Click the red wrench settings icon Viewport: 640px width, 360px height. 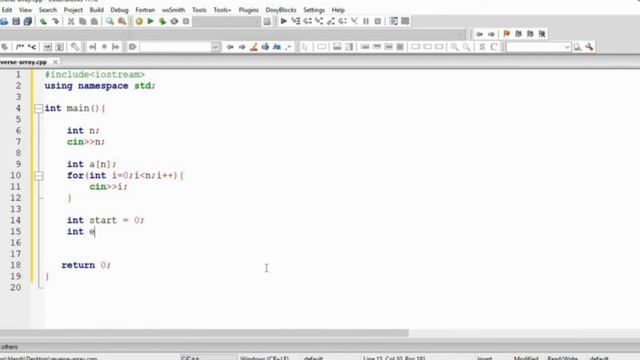(589, 47)
